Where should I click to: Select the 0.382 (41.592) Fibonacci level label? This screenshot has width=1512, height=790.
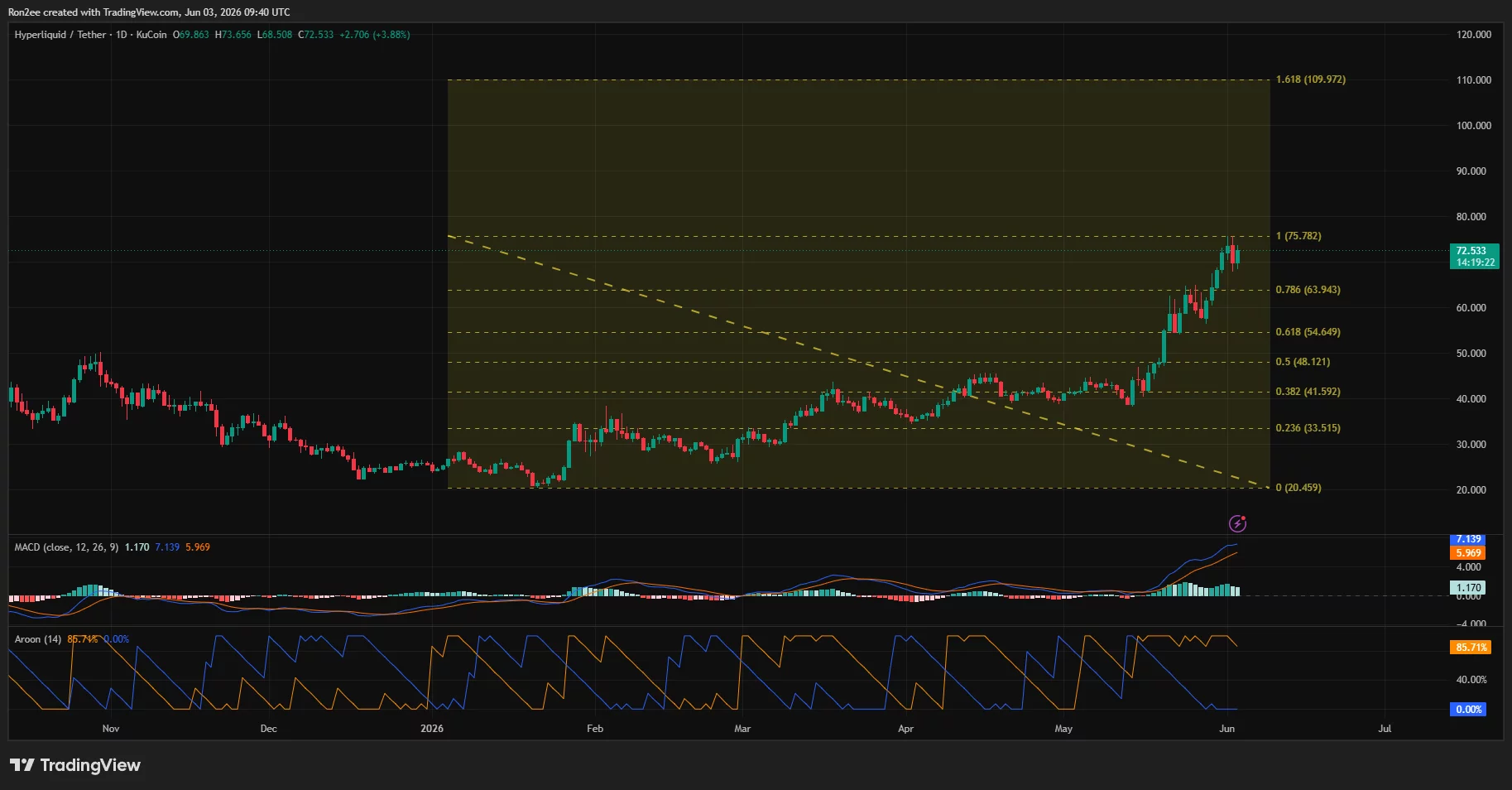1308,392
